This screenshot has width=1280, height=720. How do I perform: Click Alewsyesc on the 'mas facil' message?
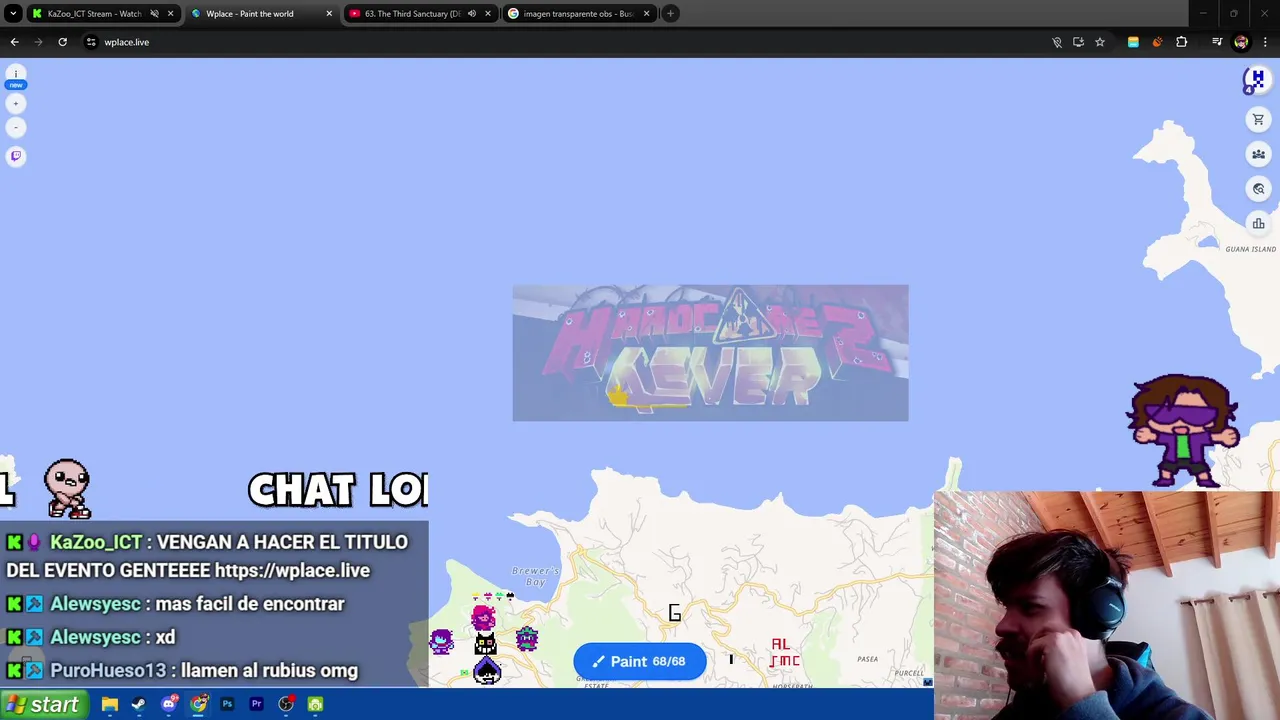(95, 604)
